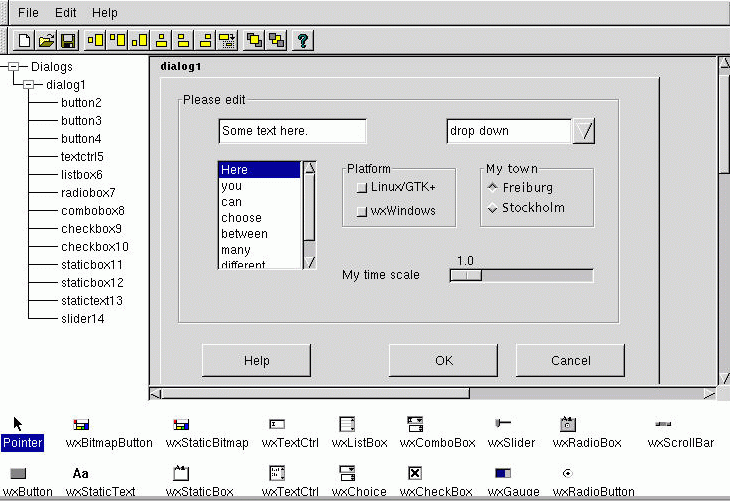The height and width of the screenshot is (501, 730).
Task: Select the single-line wxTextCtrl tool in top row
Action: tap(290, 434)
